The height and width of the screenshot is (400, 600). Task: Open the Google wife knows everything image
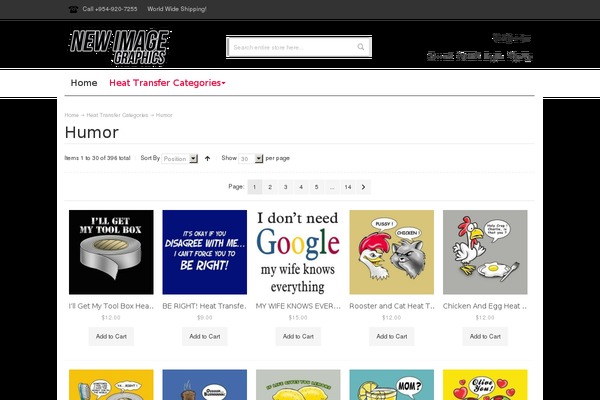coord(298,252)
